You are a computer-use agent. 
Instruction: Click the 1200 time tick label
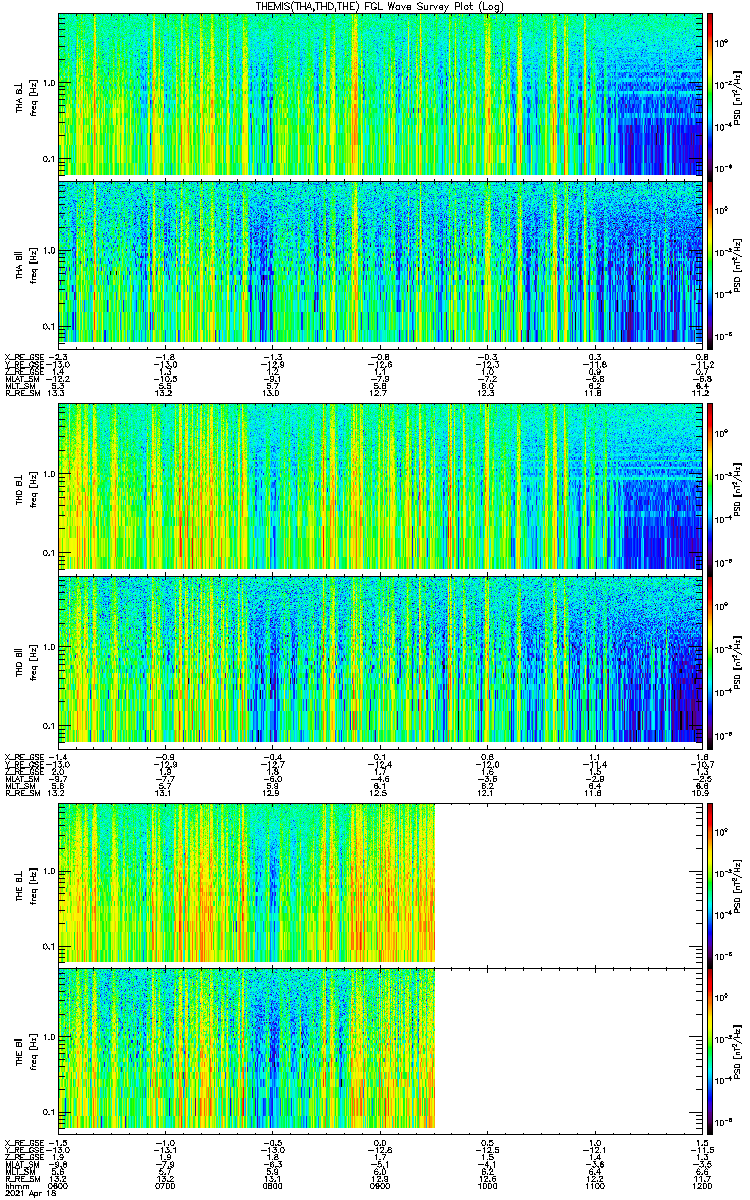(702, 1185)
